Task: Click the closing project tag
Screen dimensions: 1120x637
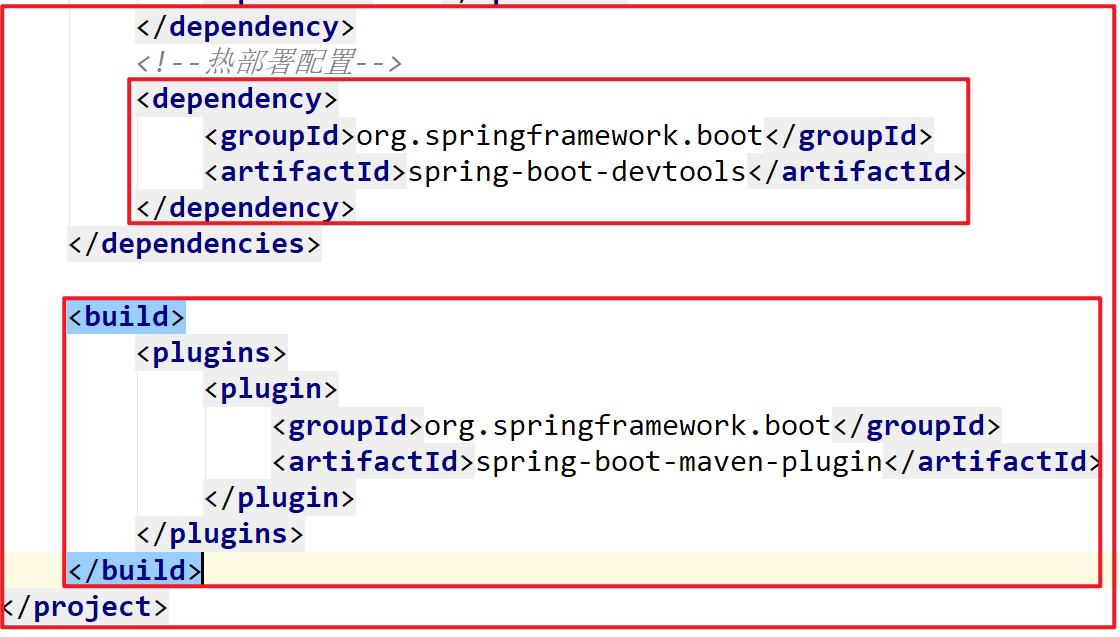Action: (x=85, y=606)
